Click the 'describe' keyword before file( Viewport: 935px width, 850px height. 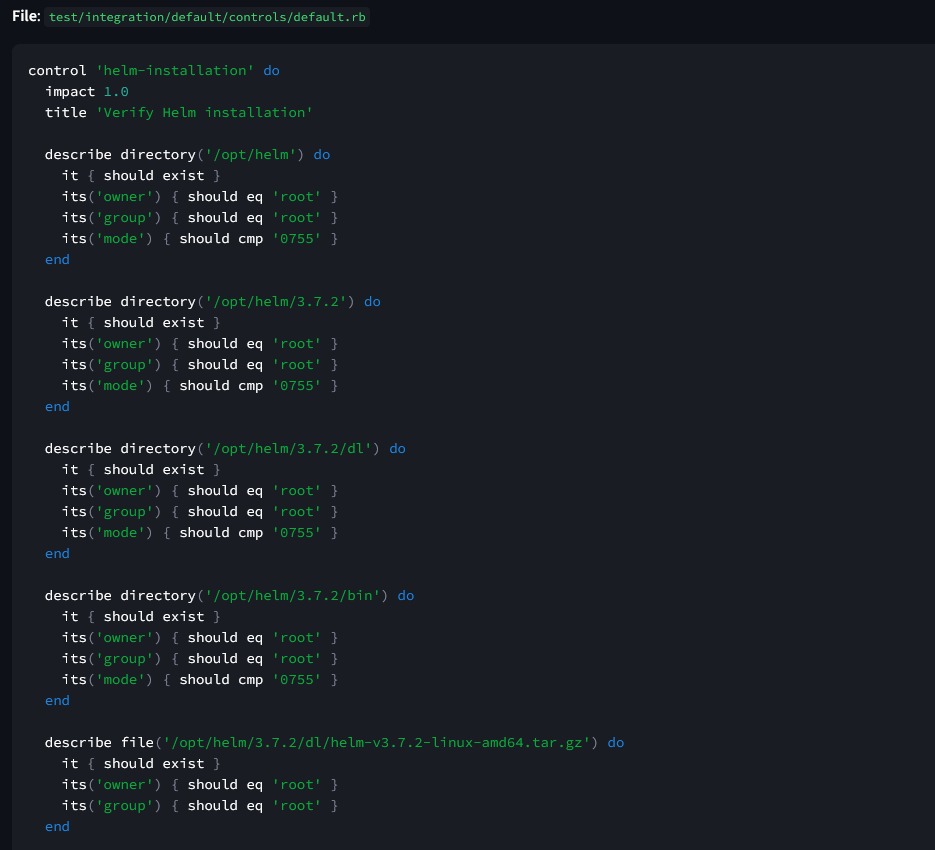[78, 743]
